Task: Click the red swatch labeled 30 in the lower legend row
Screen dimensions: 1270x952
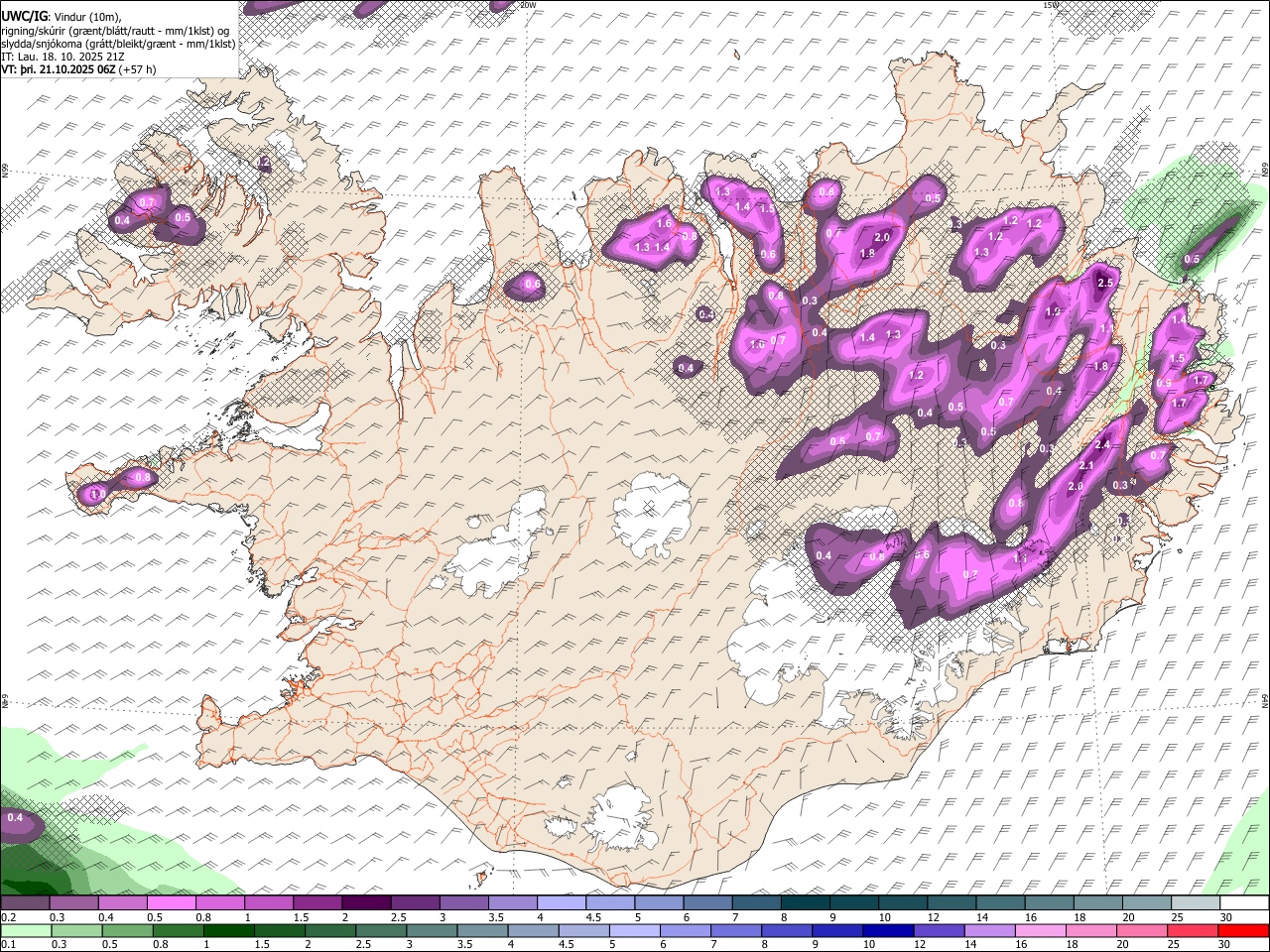Action: pyautogui.click(x=1243, y=930)
